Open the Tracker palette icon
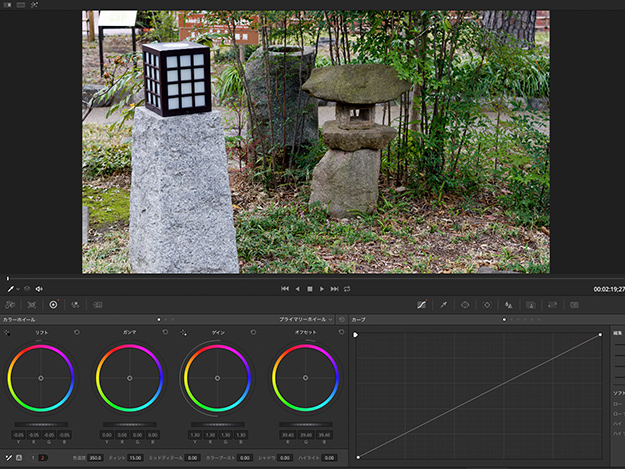The width and height of the screenshot is (625, 469). (x=487, y=304)
